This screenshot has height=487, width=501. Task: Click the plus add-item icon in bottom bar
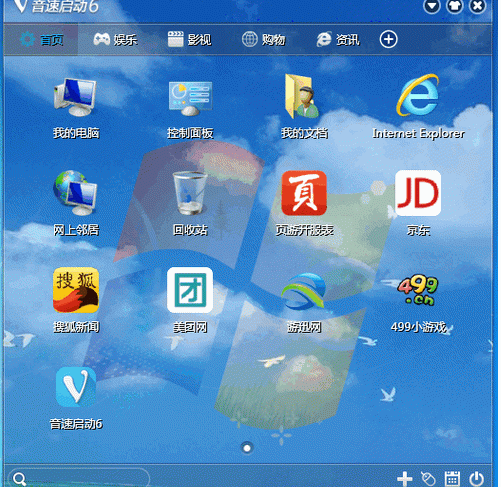pyautogui.click(x=405, y=479)
